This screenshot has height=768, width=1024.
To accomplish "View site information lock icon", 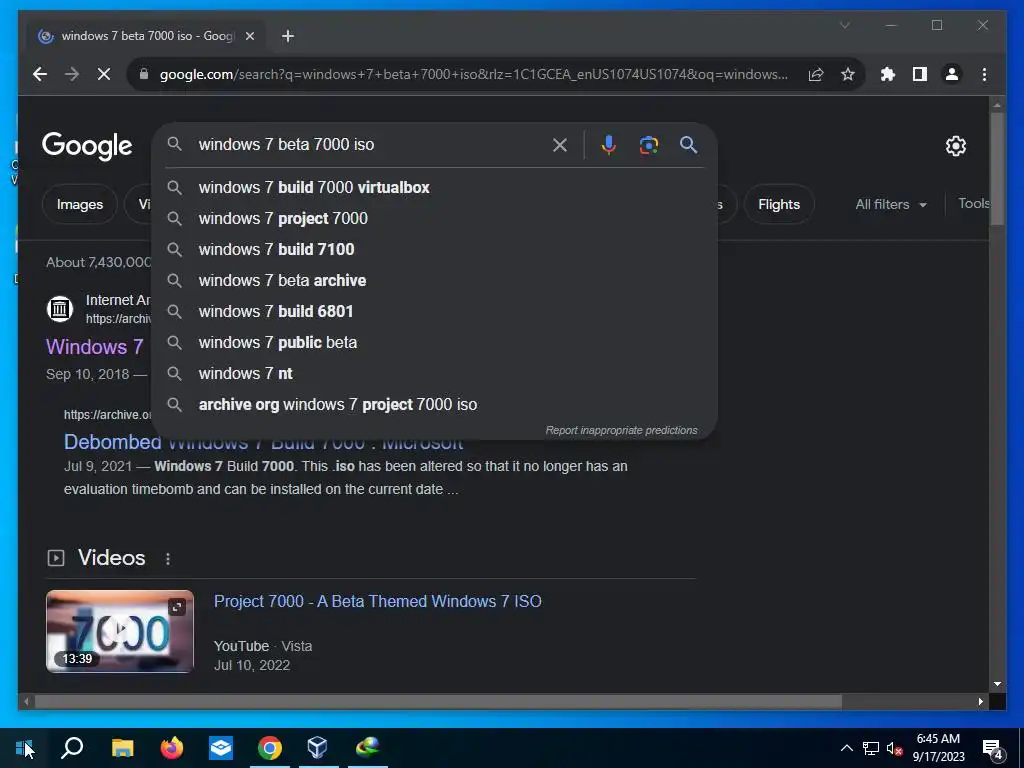I will point(144,74).
